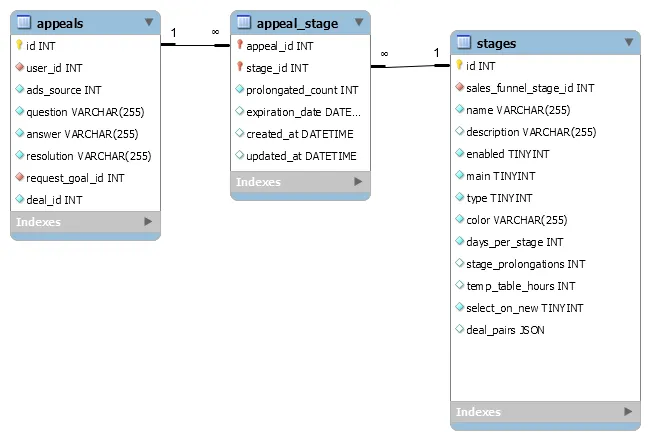This screenshot has height=440, width=650.
Task: Select the enabled TINYINT column text
Action: 508,154
